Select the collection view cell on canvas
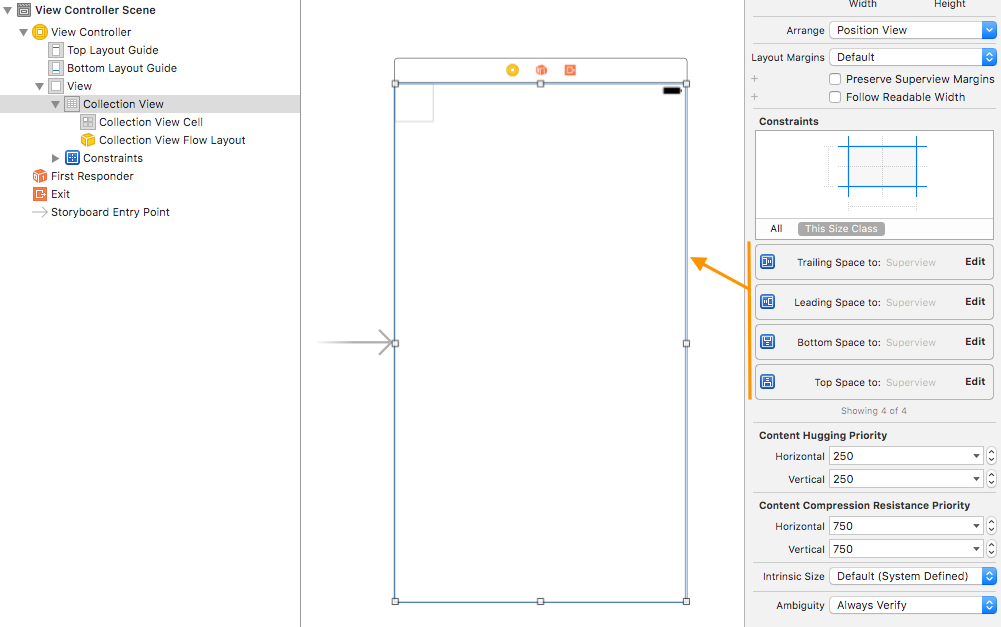Viewport: 1001px width, 627px height. 414,102
